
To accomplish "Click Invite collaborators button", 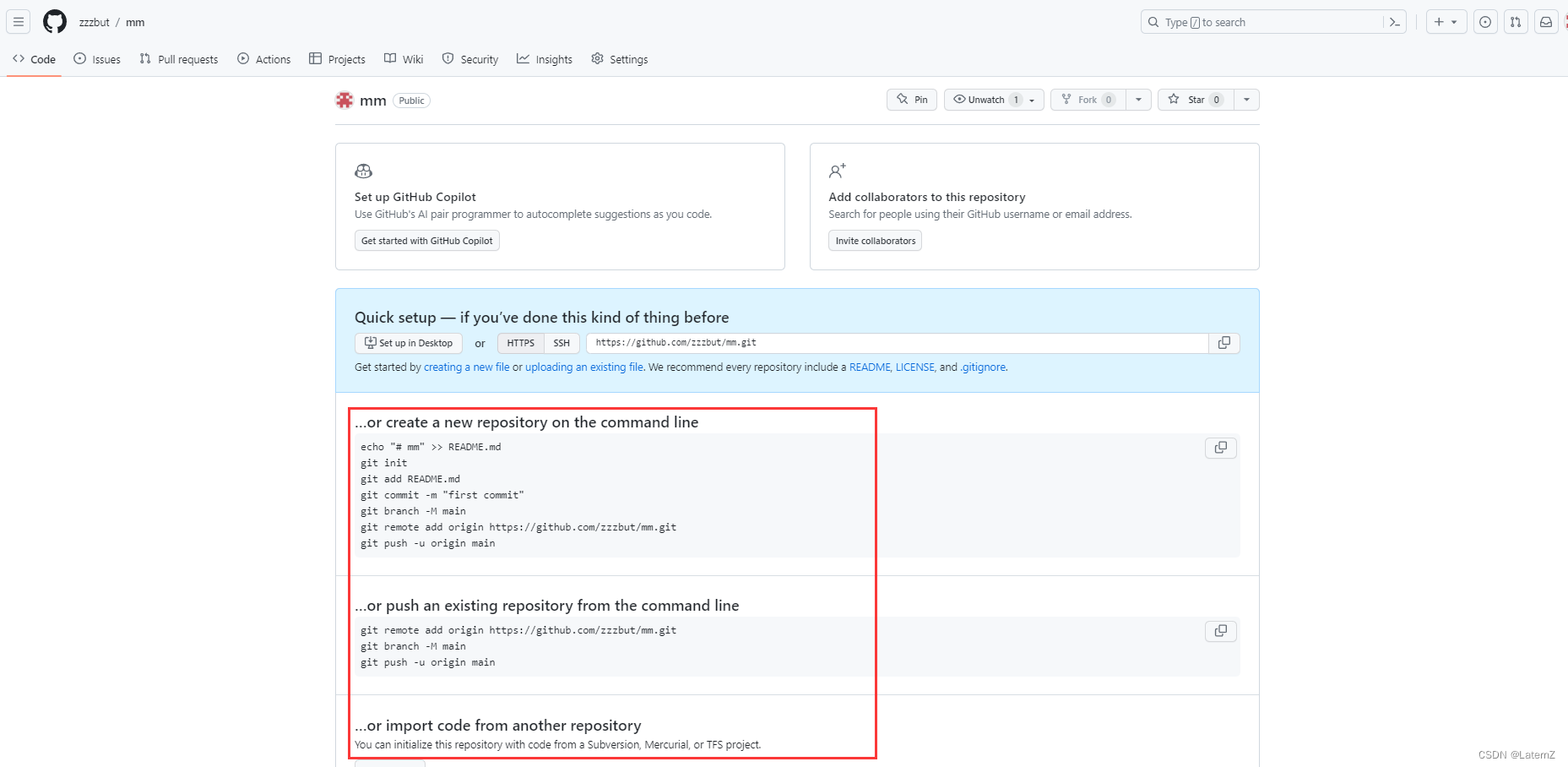I will (x=876, y=241).
